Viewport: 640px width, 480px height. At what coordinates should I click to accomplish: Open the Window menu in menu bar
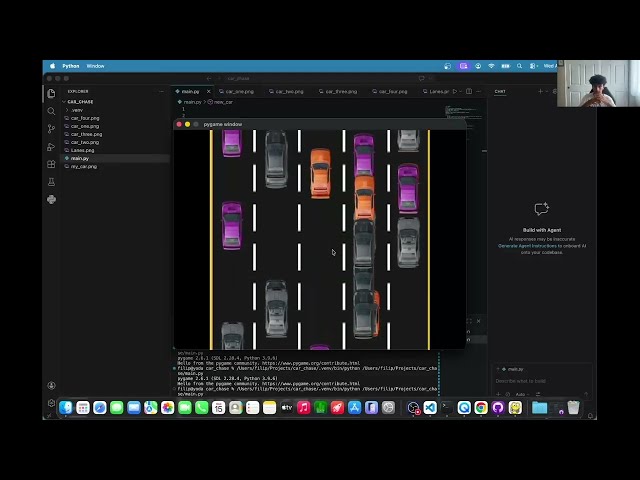coord(96,66)
